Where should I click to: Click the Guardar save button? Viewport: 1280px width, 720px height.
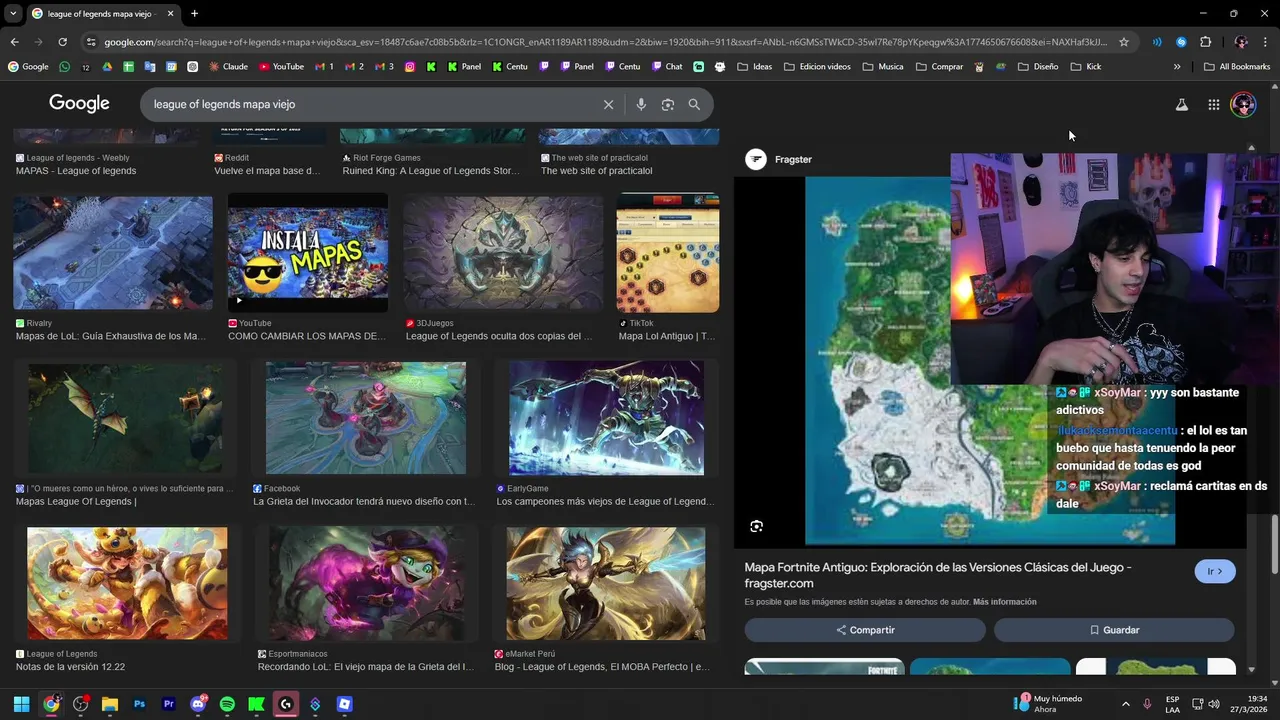1114,630
